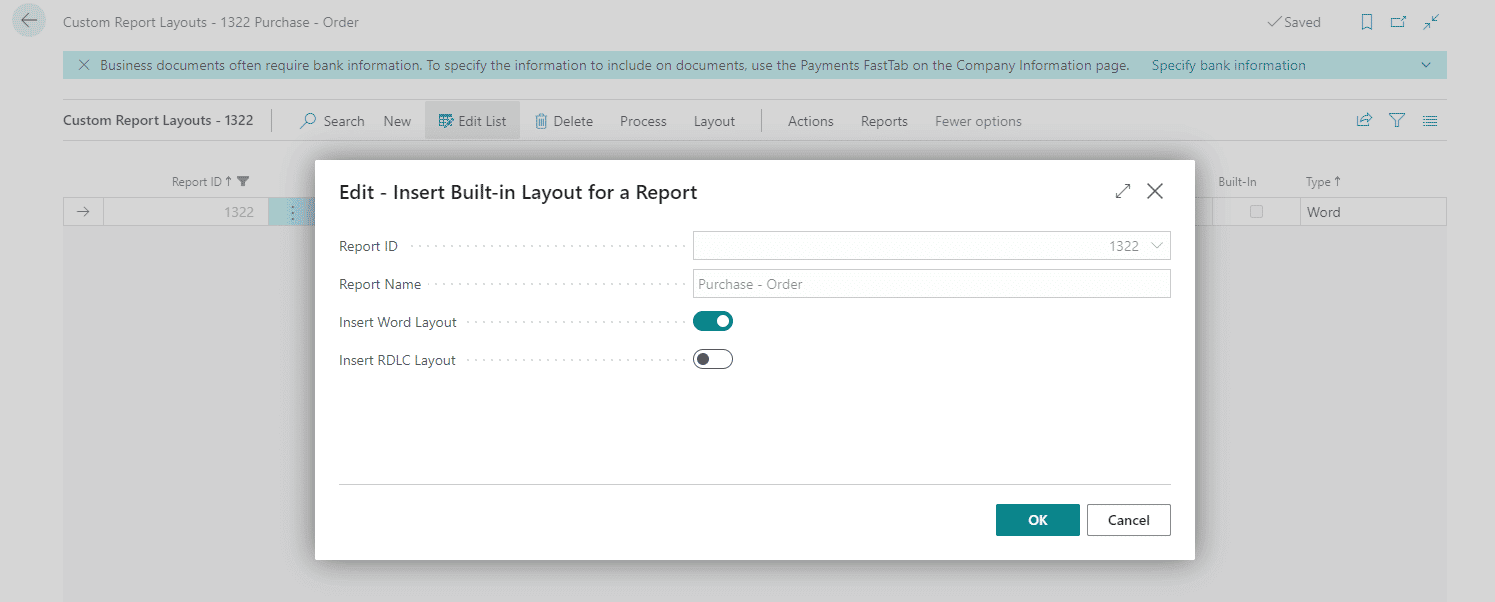Open the Bookmark icon top right
Screen dimensions: 1495x602
pyautogui.click(x=1366, y=21)
